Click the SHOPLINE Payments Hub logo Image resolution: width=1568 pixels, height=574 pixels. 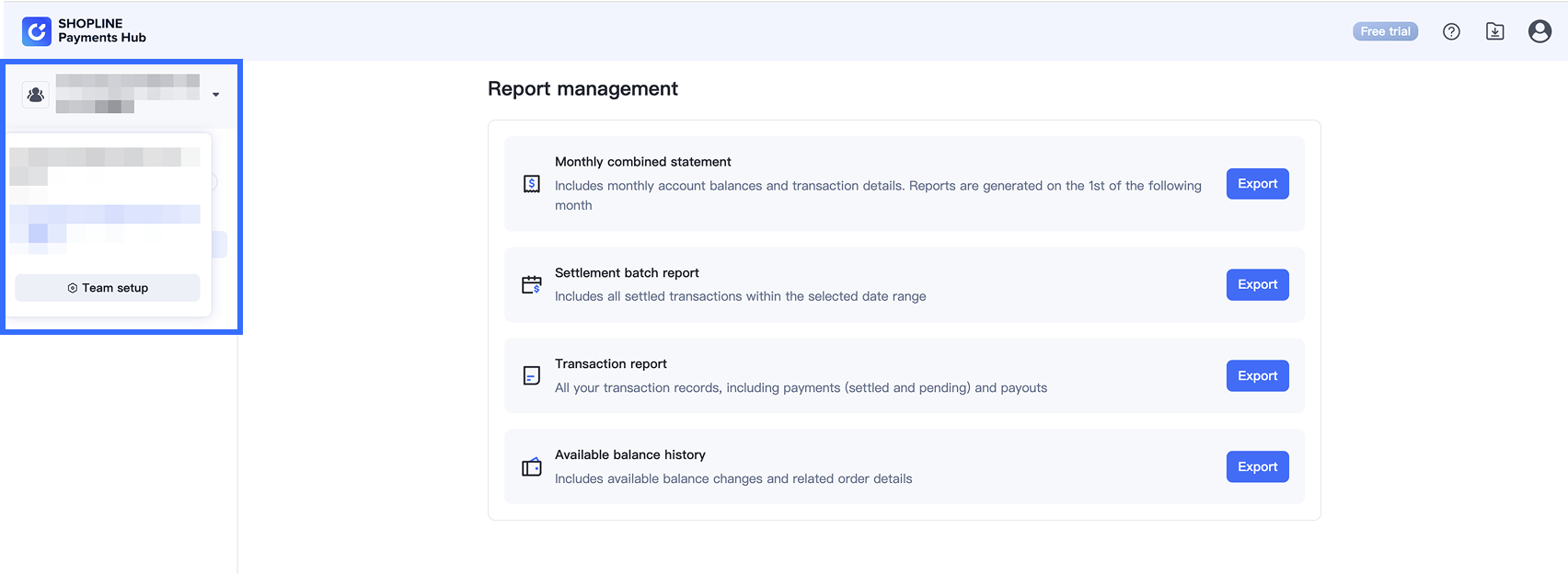pyautogui.click(x=84, y=31)
